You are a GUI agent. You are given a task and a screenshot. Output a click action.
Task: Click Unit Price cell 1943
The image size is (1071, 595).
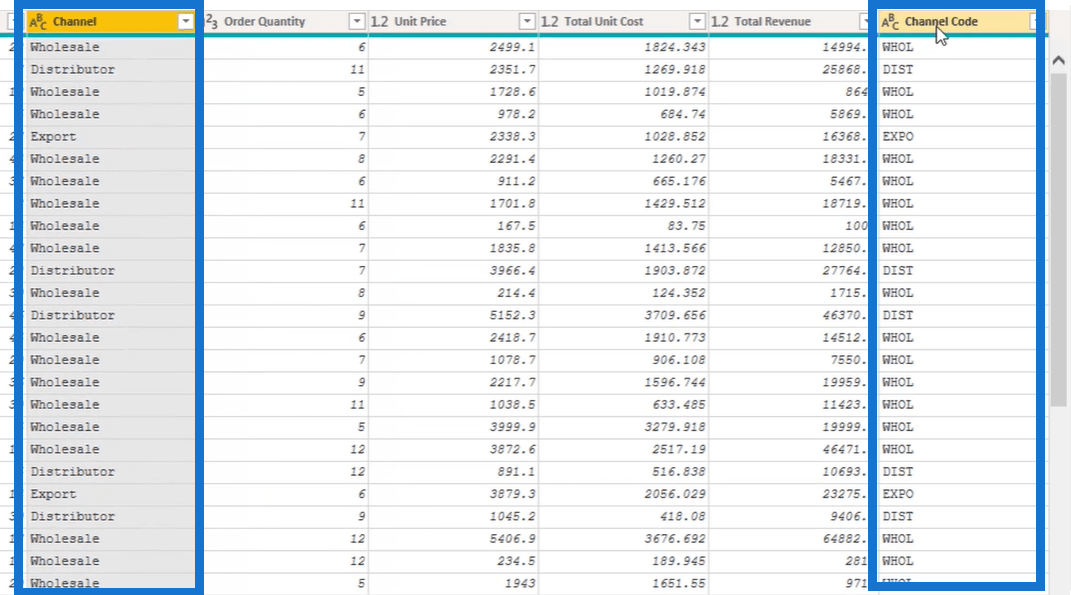454,583
